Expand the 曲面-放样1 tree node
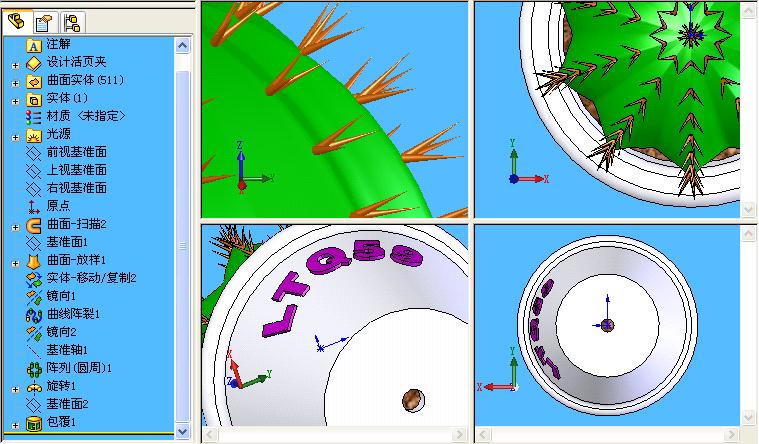Screen dimensions: 759x444 click(x=15, y=263)
